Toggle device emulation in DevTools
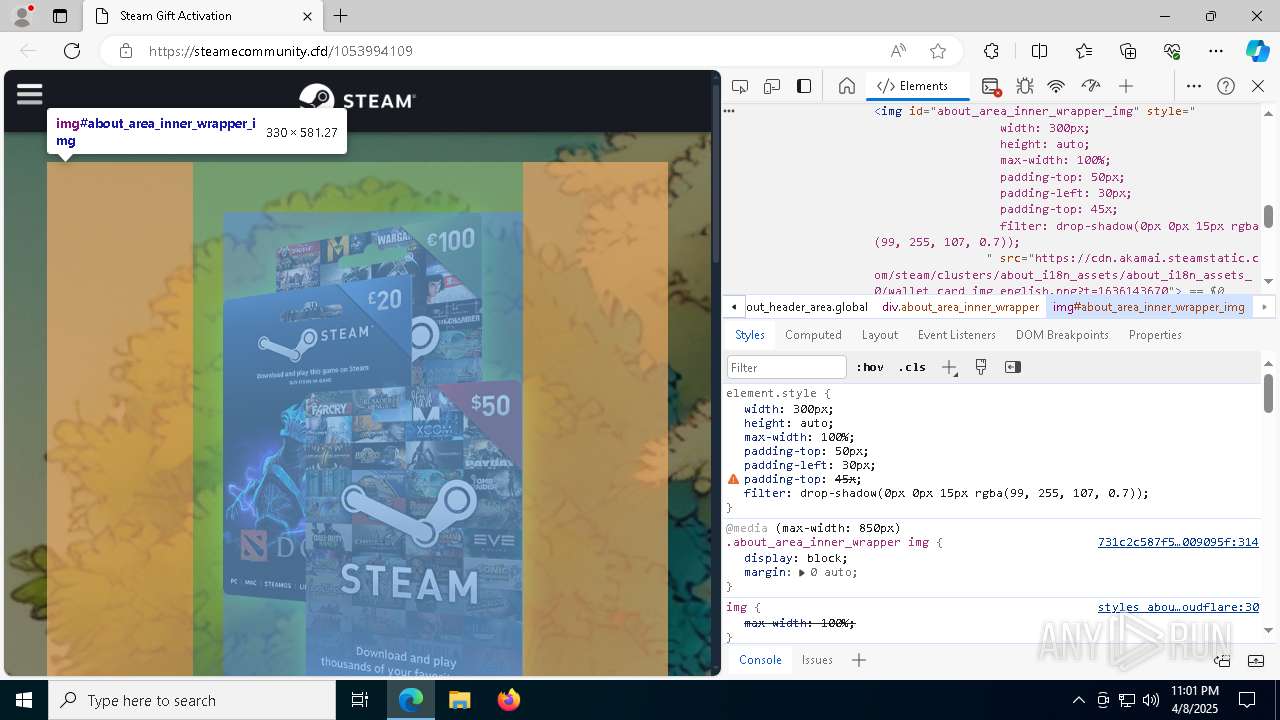Image resolution: width=1280 pixels, height=720 pixels. coord(772,86)
